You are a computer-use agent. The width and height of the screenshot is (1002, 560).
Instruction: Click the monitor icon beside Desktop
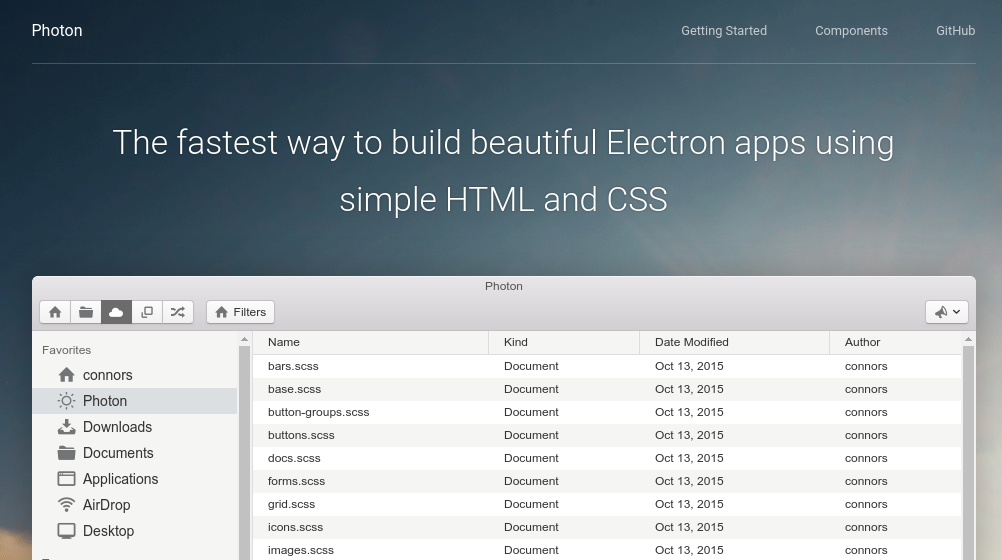(66, 531)
